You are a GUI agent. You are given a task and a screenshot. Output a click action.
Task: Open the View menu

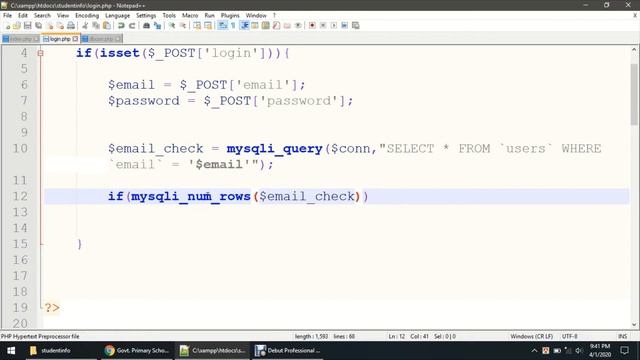point(63,16)
